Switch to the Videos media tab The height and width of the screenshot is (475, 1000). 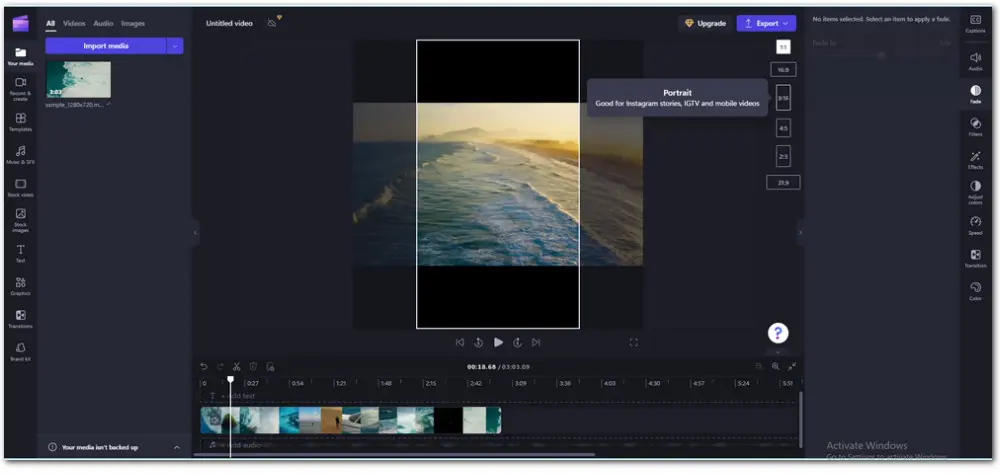tap(74, 24)
